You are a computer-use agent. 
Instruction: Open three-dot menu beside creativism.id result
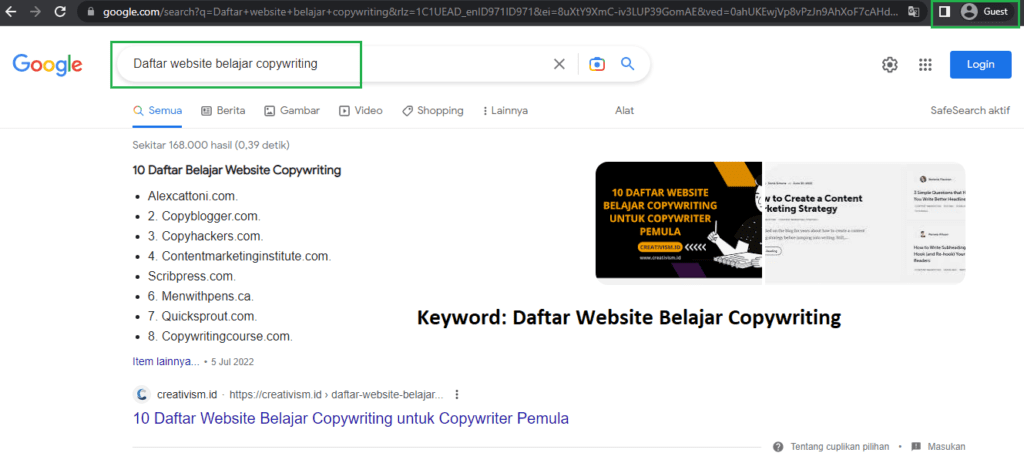[x=457, y=395]
